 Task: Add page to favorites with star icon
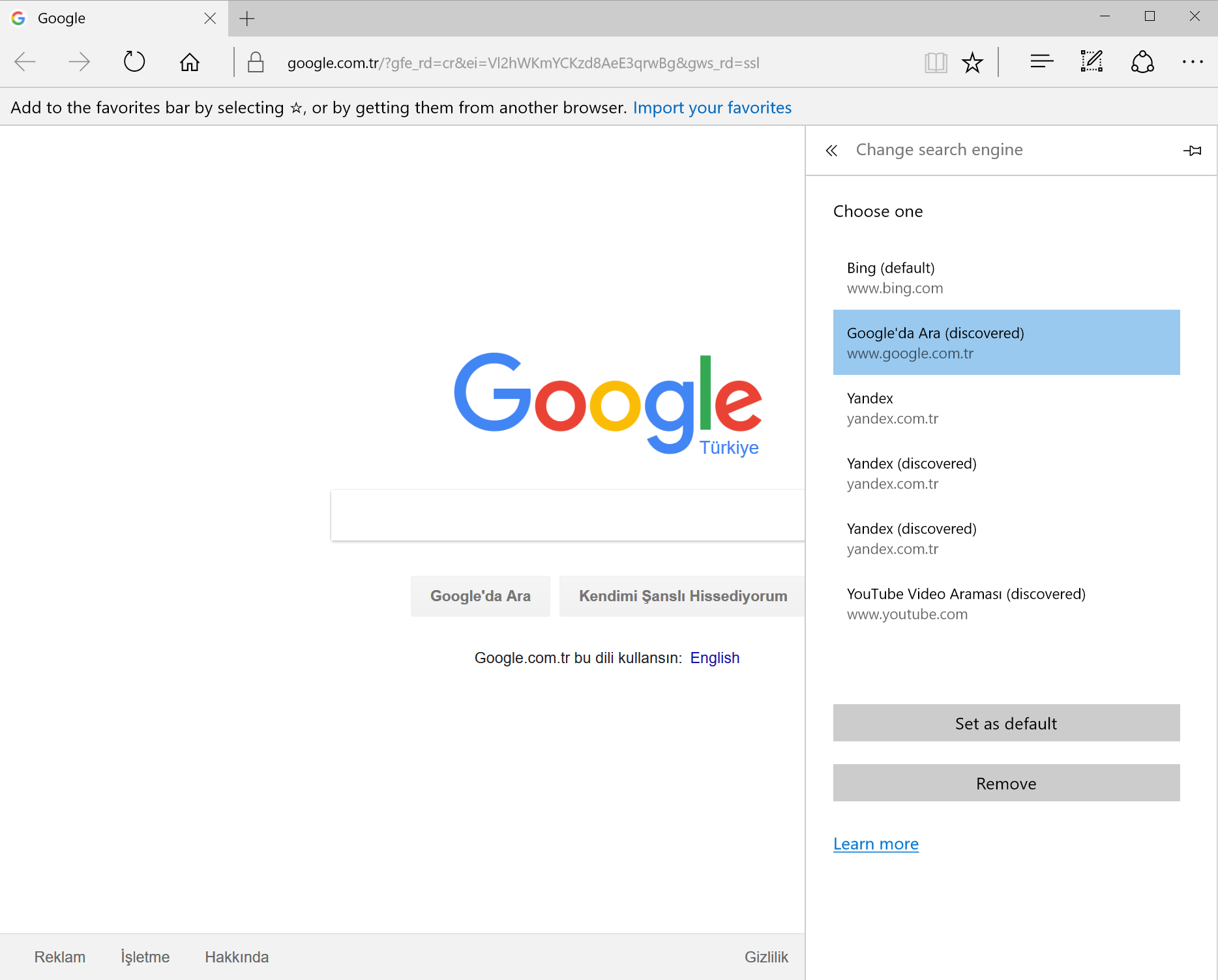[972, 63]
